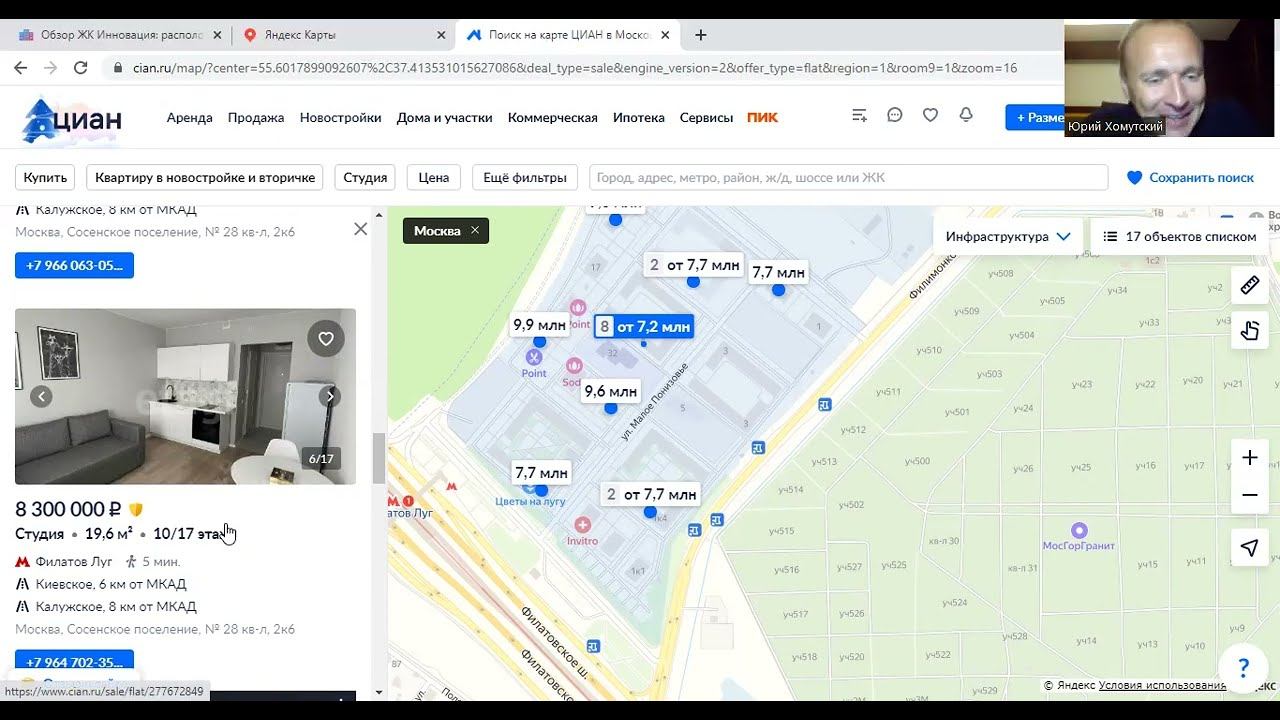Open the ПИК link in the header
This screenshot has width=1280, height=720.
tap(762, 117)
